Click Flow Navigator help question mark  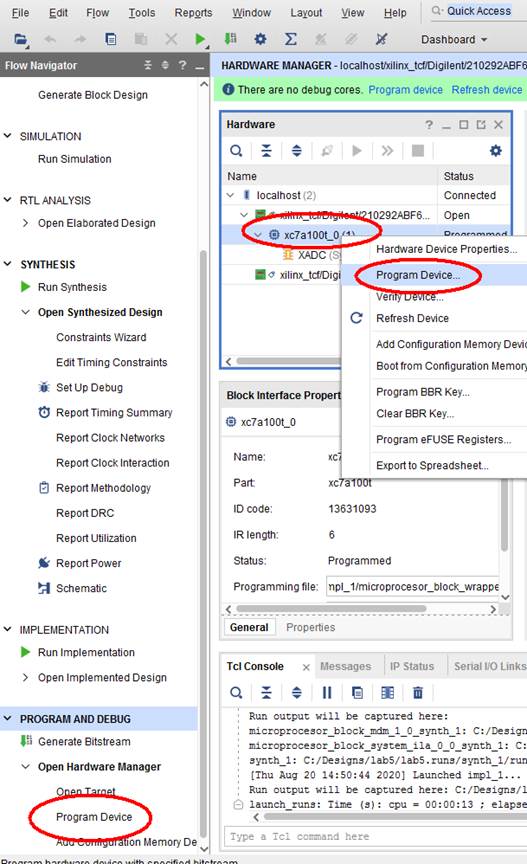[182, 65]
